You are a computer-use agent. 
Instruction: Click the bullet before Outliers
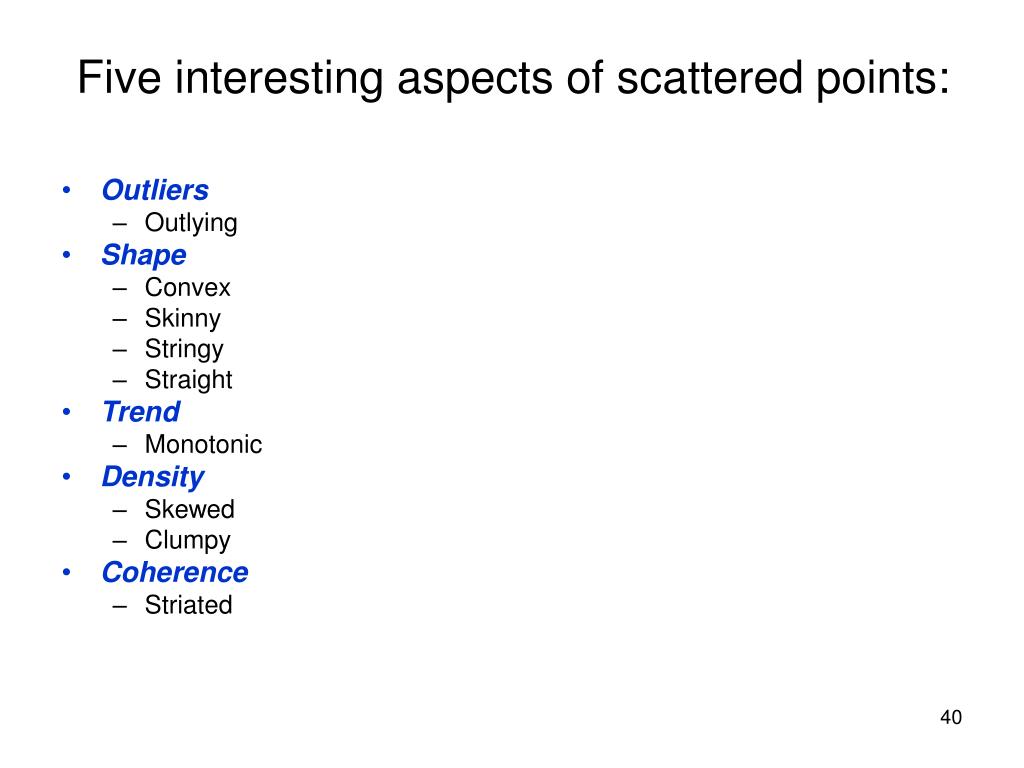click(66, 190)
